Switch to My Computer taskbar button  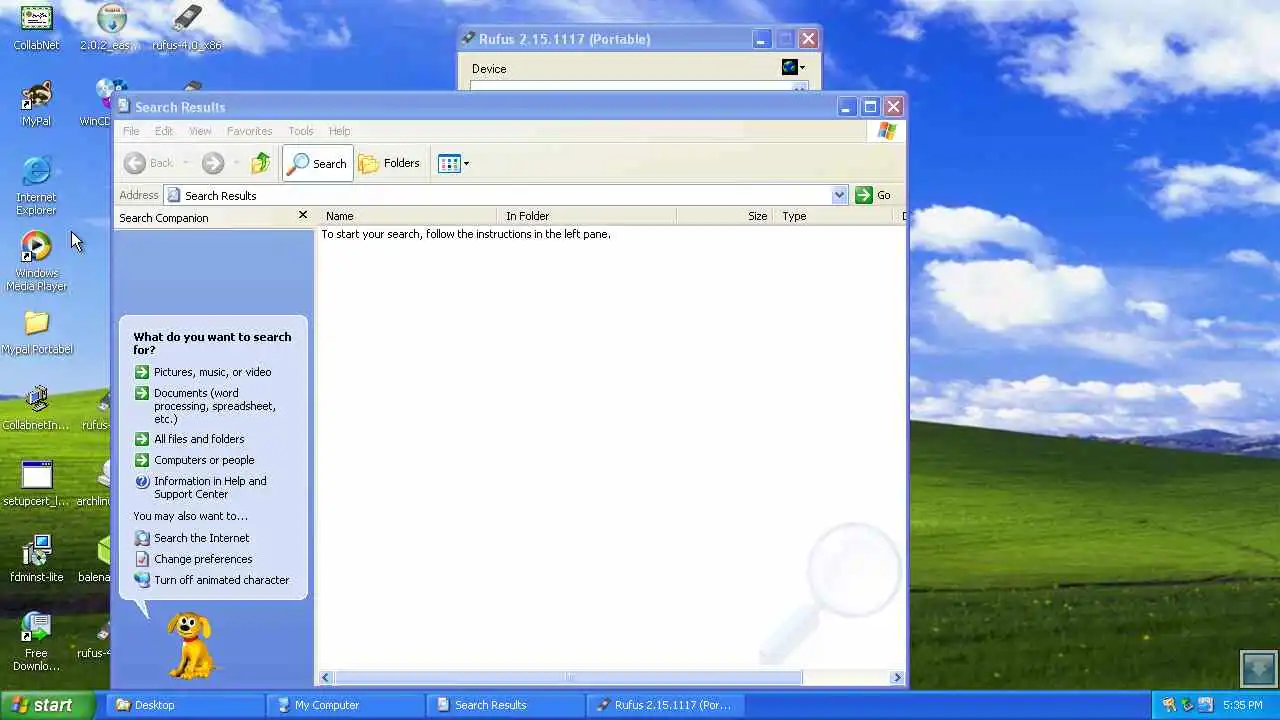pyautogui.click(x=346, y=705)
